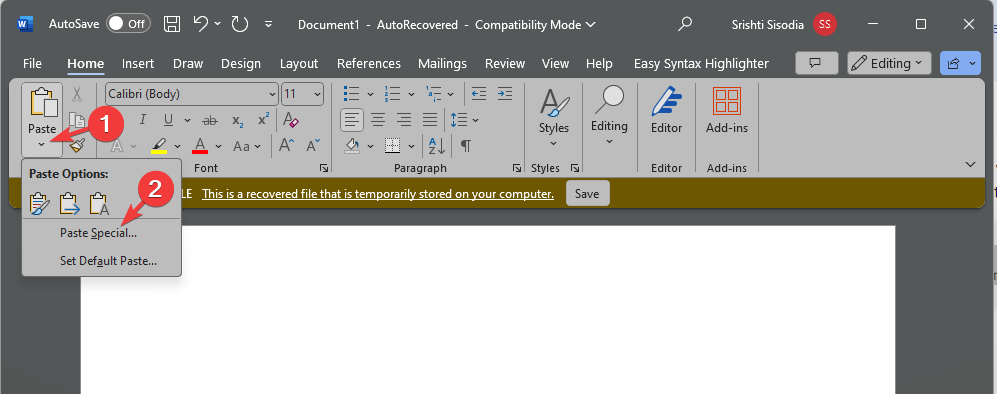
Task: Apply the red font color swatch
Action: pyautogui.click(x=200, y=146)
